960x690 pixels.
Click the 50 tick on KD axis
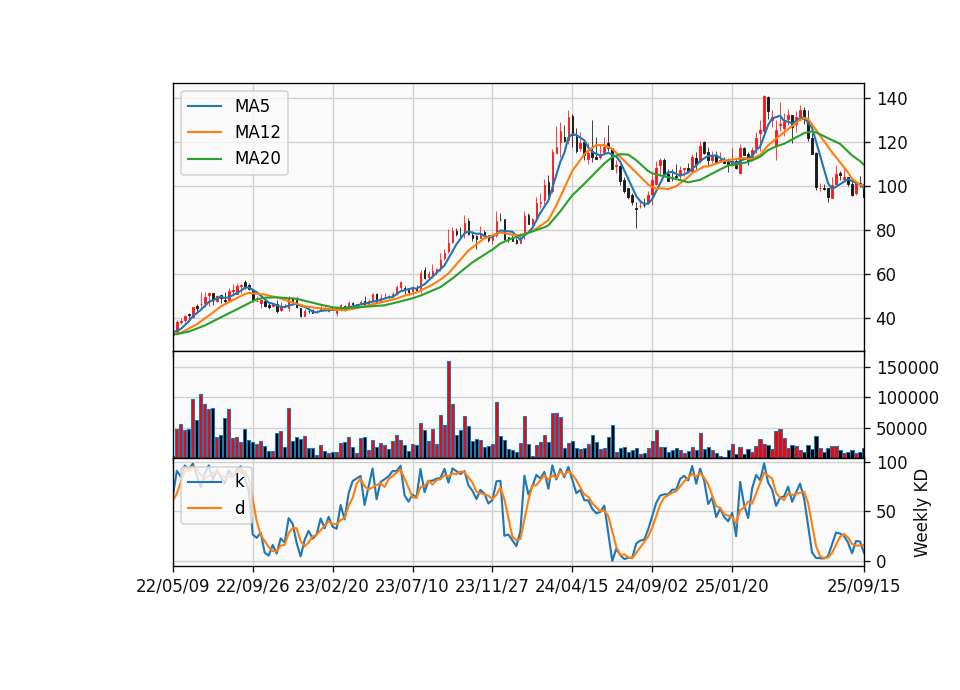click(887, 512)
